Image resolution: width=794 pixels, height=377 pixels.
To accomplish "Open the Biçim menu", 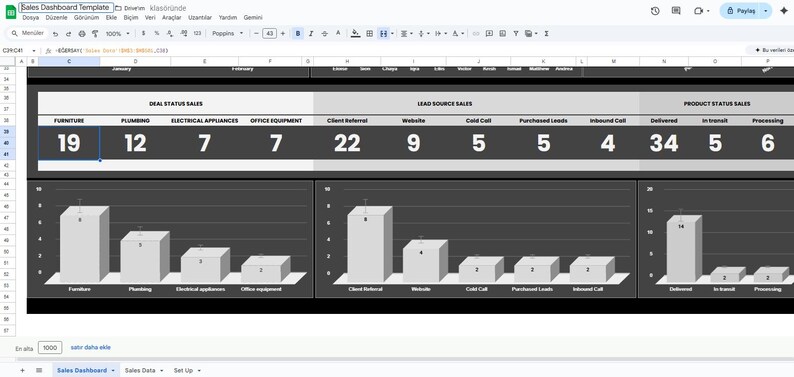I will [x=131, y=17].
